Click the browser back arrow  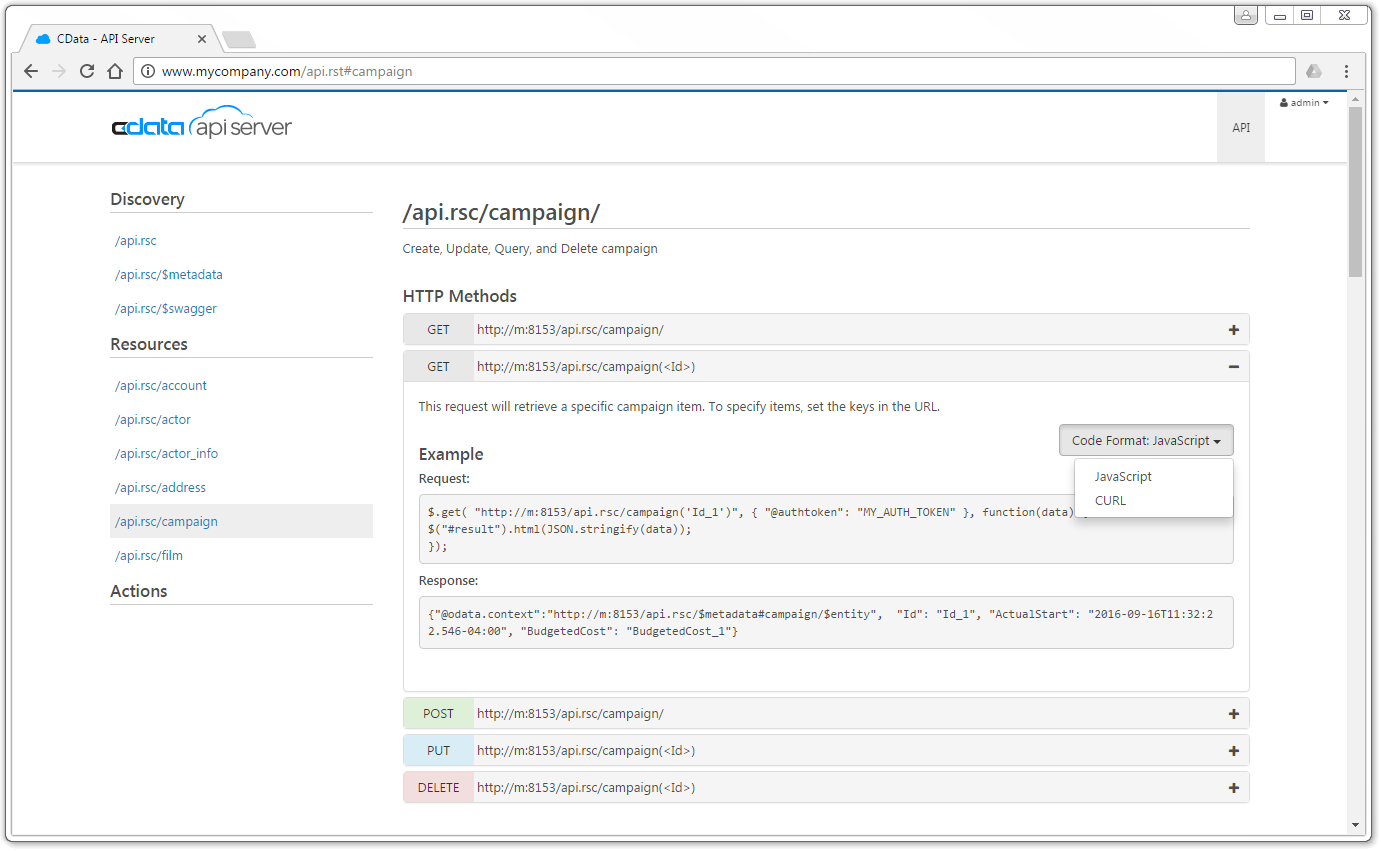30,71
